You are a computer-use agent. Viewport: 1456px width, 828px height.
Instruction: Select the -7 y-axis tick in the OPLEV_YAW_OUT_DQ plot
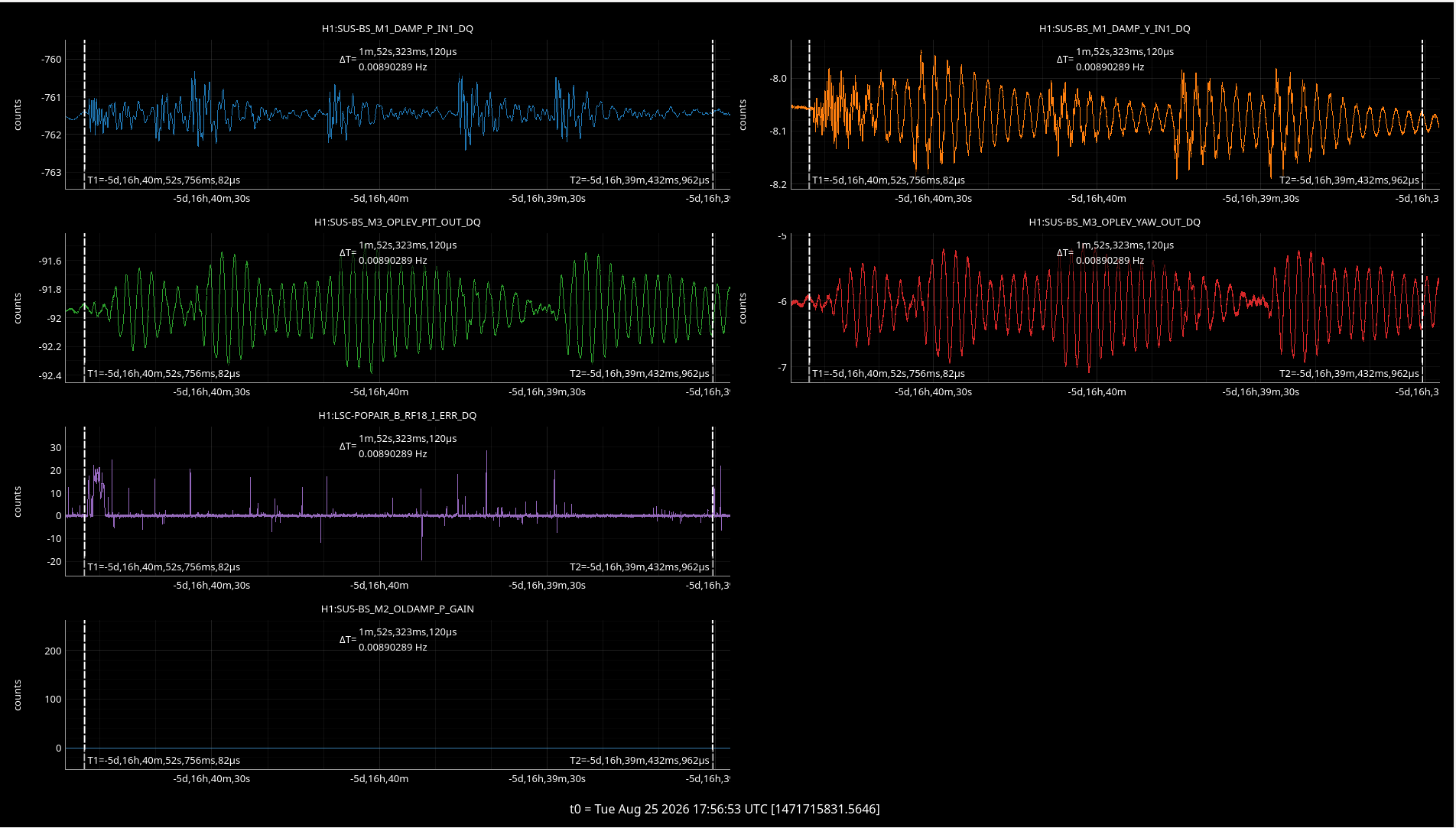[x=782, y=368]
